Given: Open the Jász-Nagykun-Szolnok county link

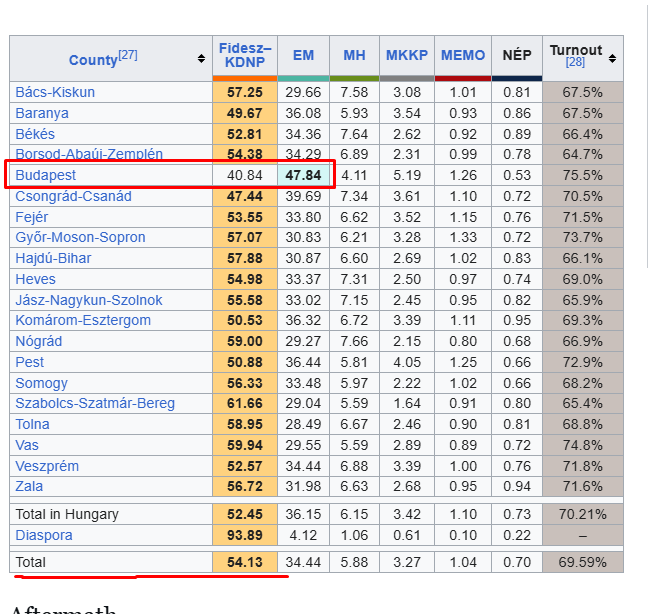Looking at the screenshot, I should pos(89,300).
